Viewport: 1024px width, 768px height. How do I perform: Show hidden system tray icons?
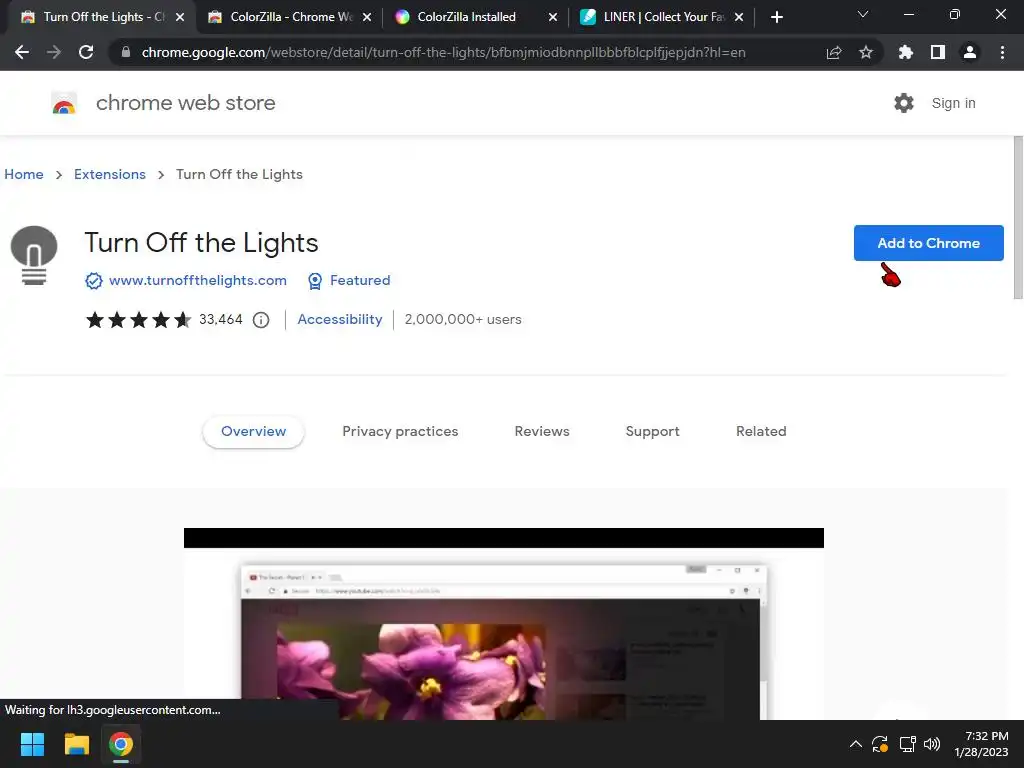pyautogui.click(x=856, y=744)
